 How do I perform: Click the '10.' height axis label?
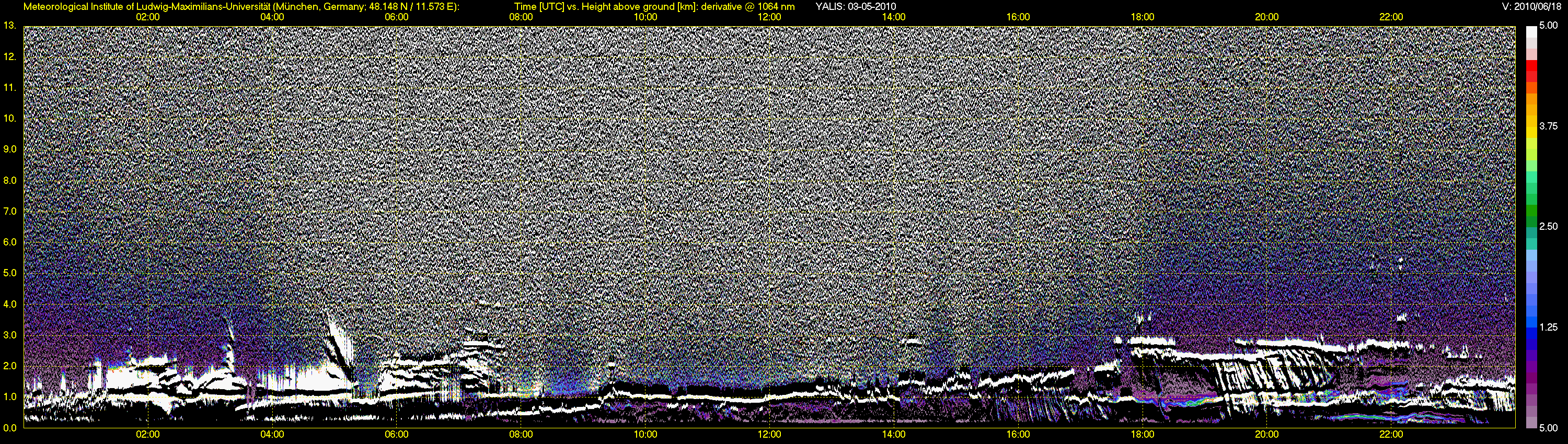[9, 118]
